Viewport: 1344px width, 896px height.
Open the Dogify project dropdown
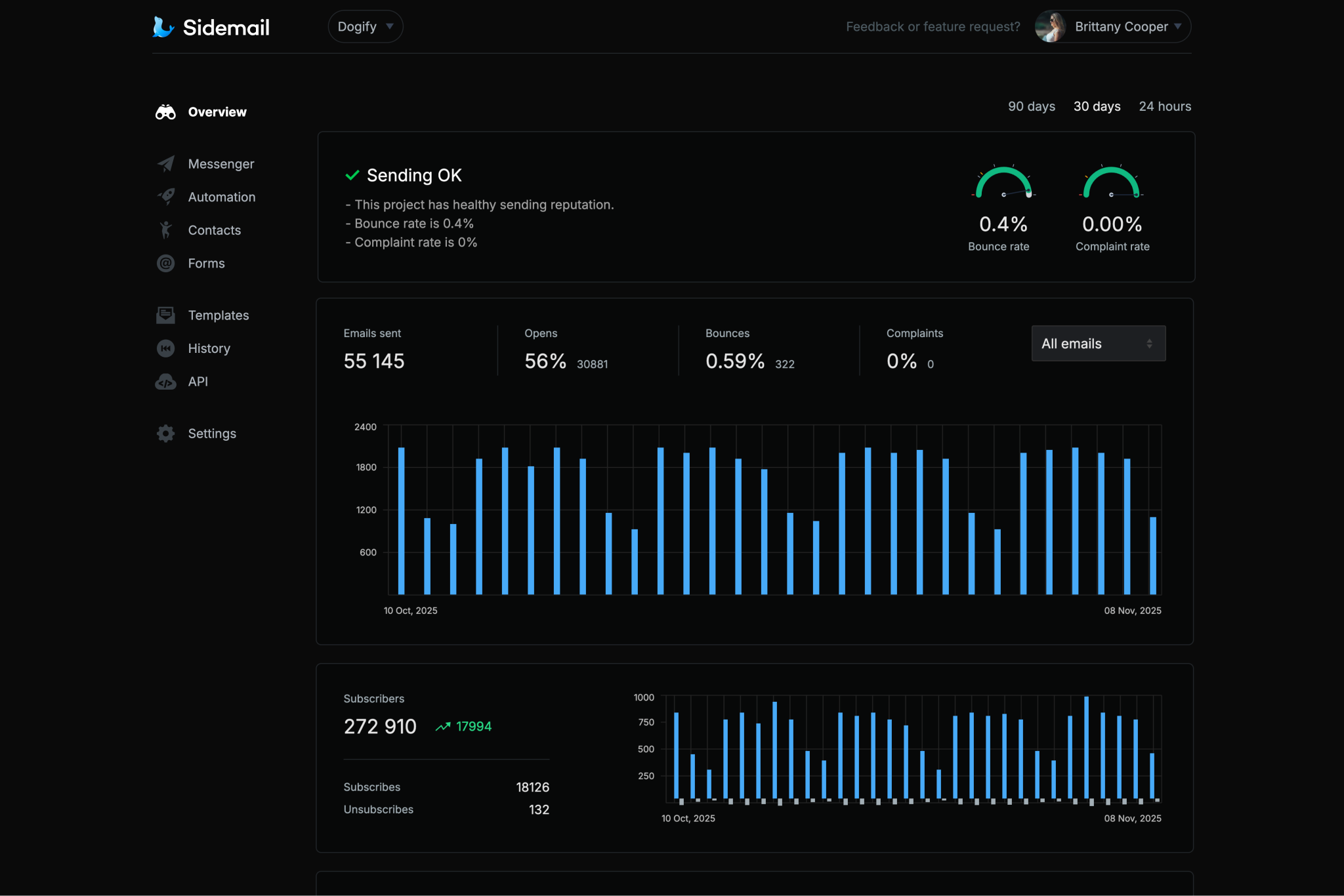click(366, 26)
